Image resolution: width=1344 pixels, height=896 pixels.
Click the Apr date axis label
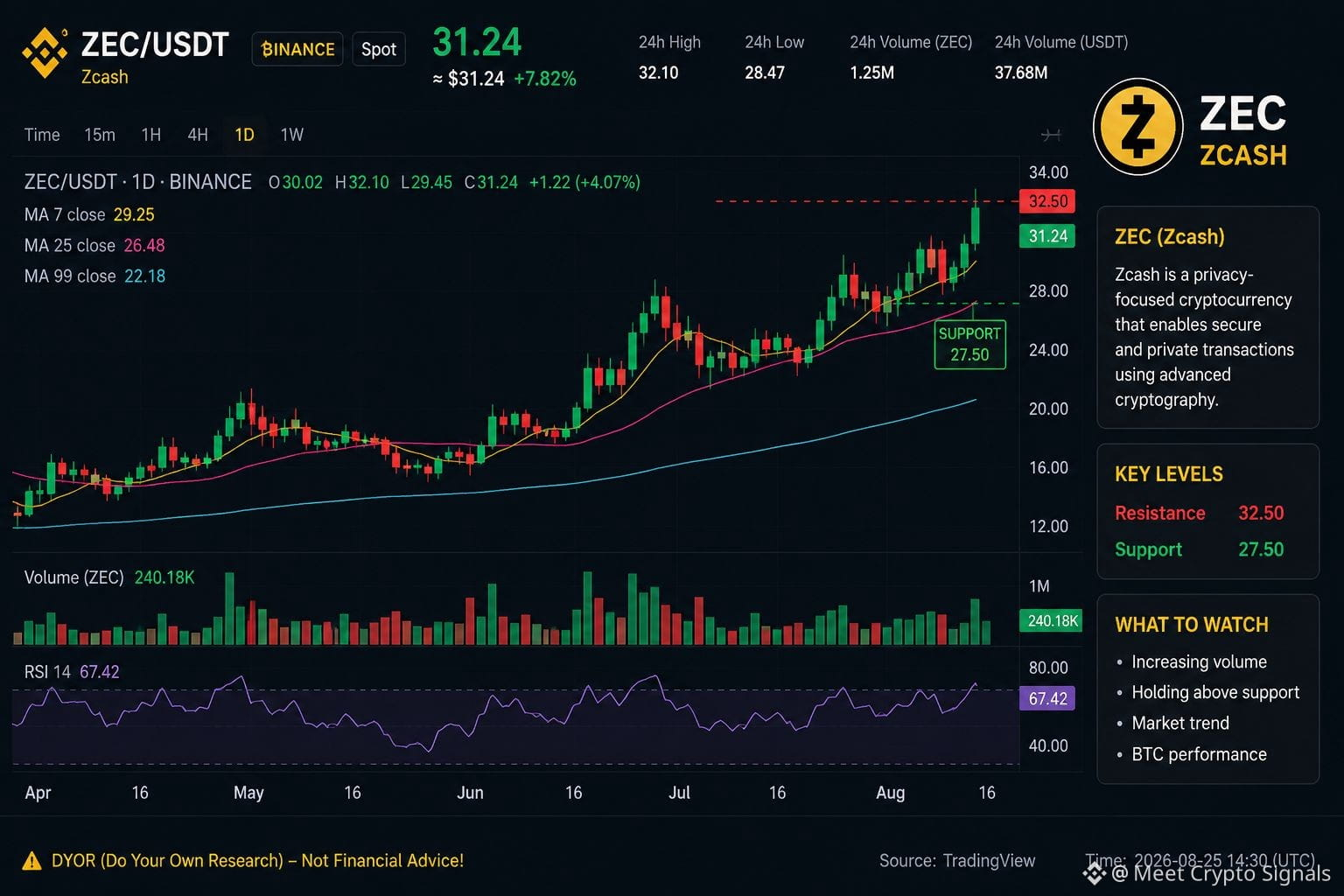tap(38, 793)
